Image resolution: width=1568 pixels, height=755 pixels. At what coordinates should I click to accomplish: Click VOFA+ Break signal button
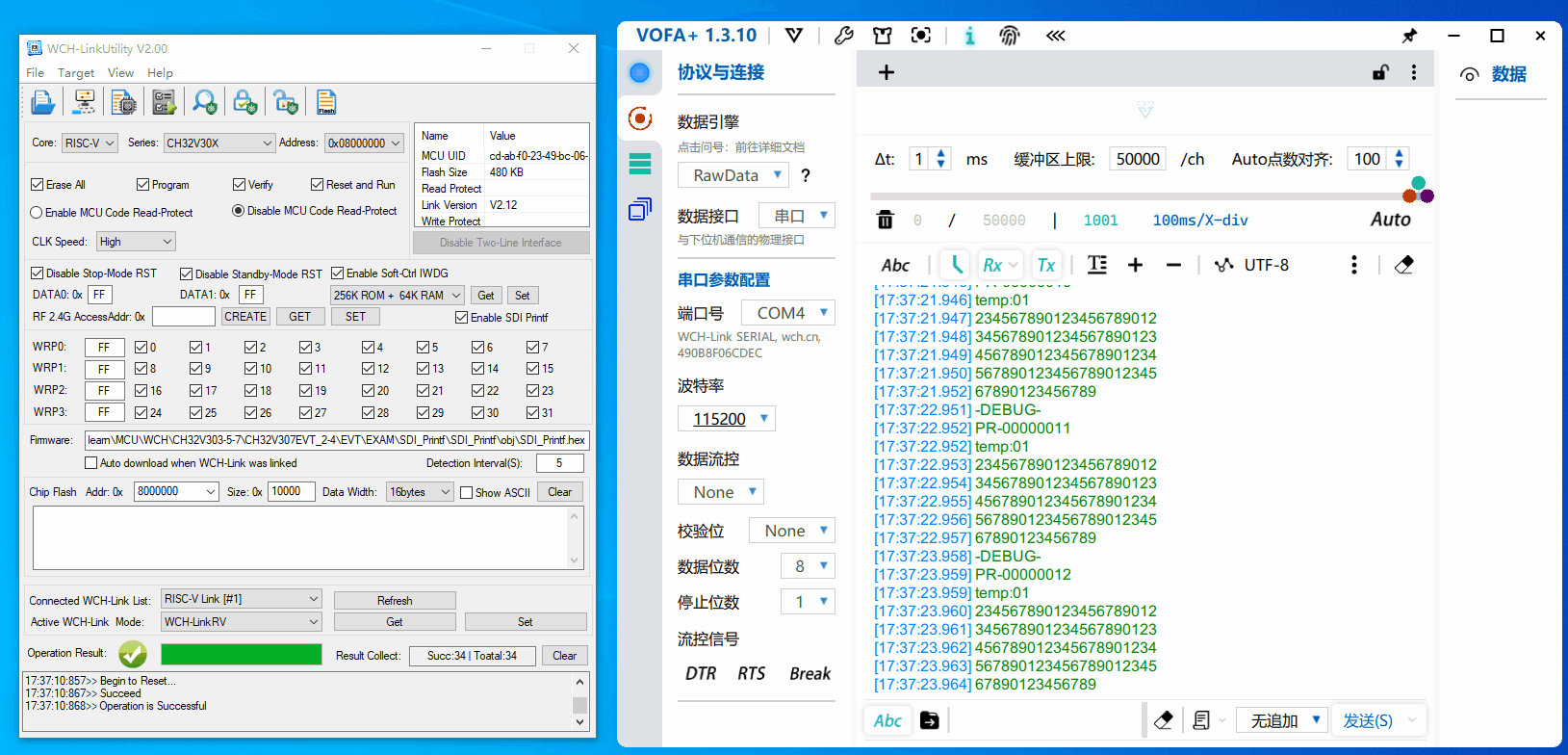click(810, 674)
